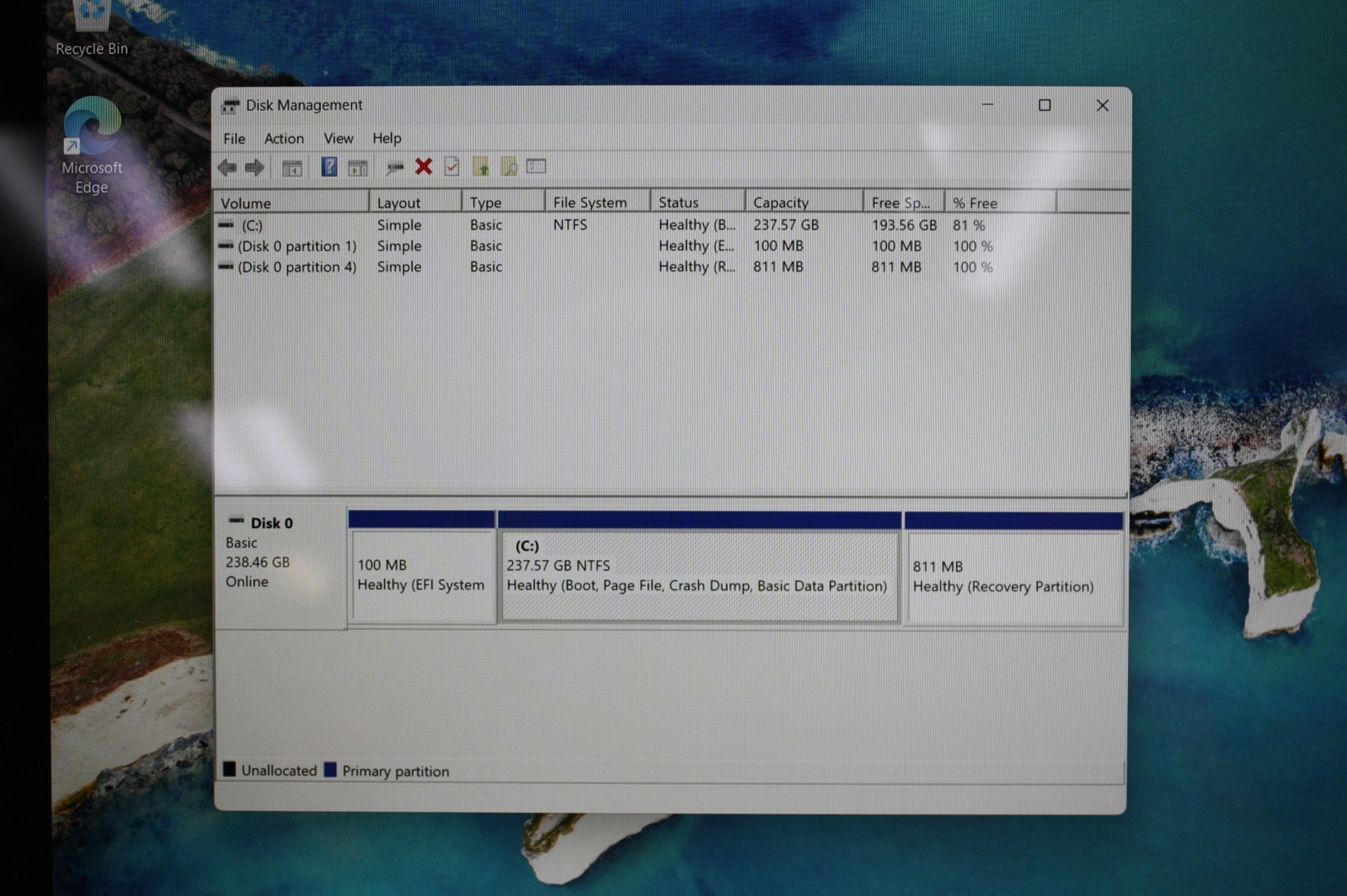Screen dimensions: 1347x896
Task: Click the 811 MB capacity cell in list
Action: click(x=778, y=266)
